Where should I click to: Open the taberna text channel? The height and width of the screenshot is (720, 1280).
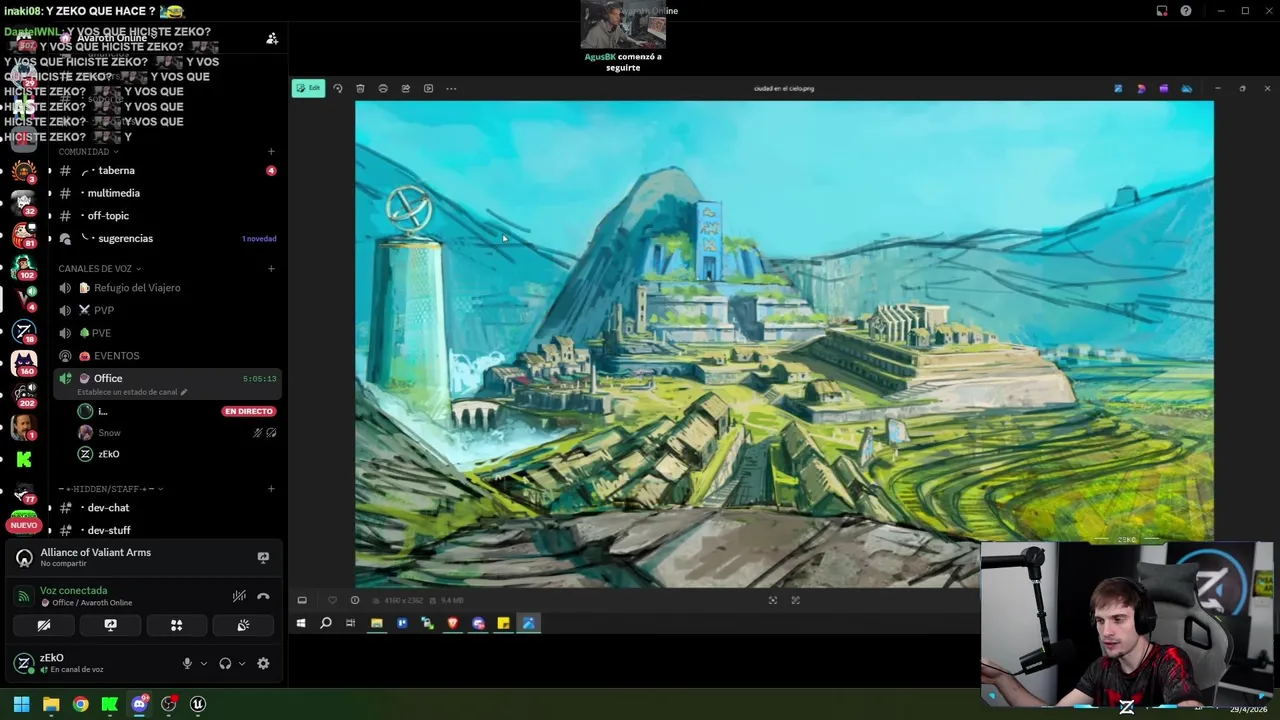[167, 170]
